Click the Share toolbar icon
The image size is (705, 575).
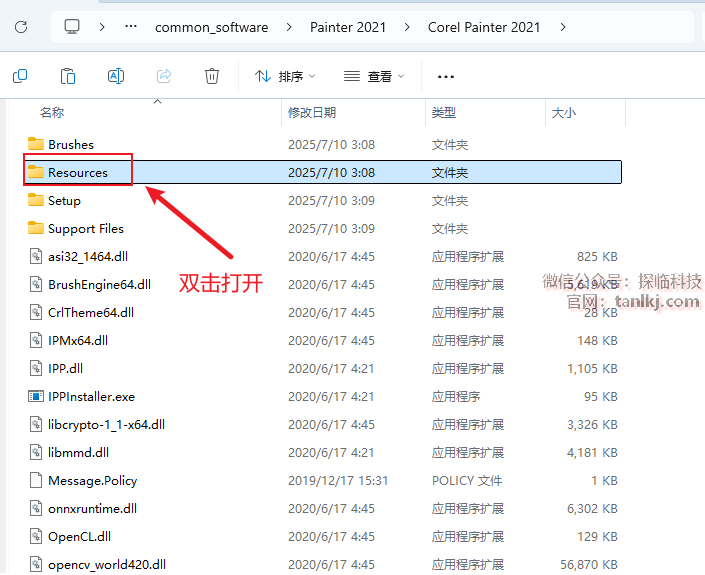[164, 76]
